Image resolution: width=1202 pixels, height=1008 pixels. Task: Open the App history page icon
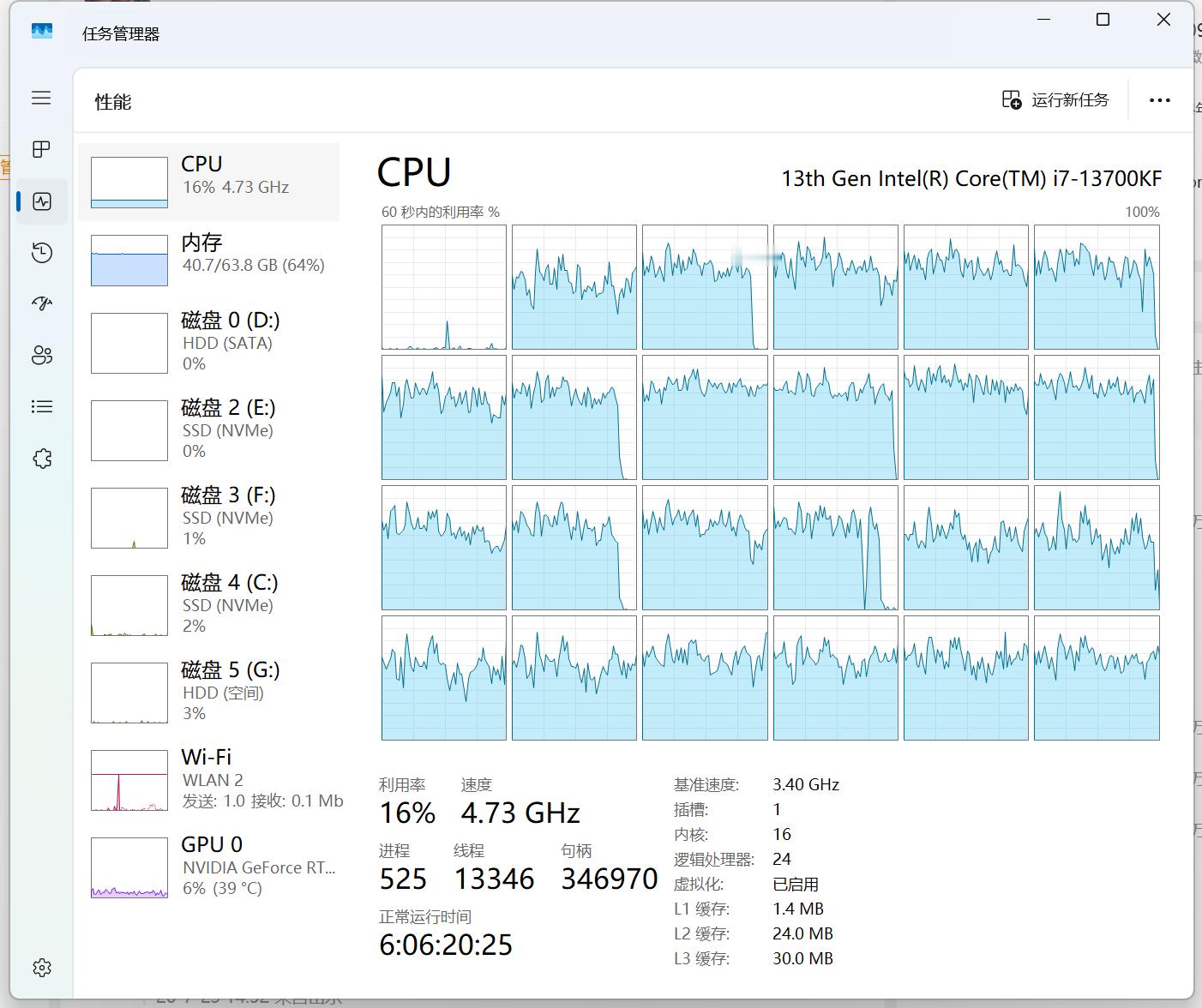pos(41,253)
